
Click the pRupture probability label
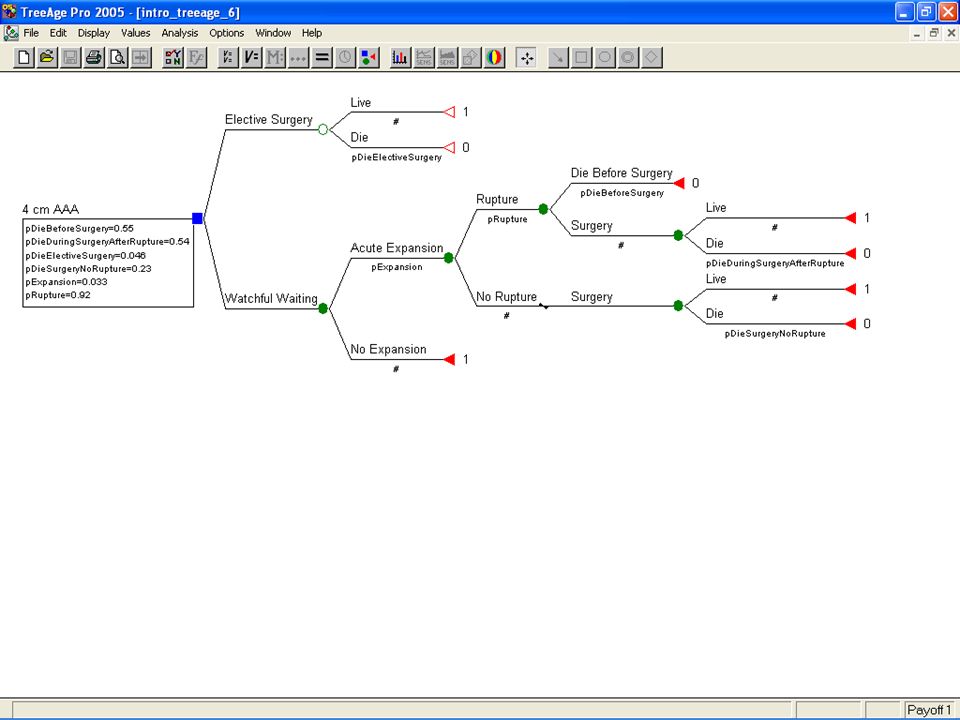point(508,219)
